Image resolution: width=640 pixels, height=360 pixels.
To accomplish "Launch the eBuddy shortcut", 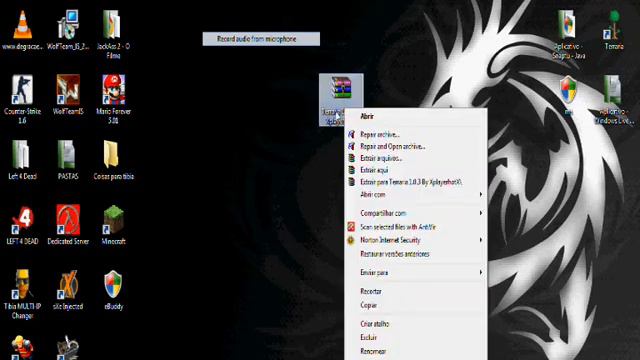I will tap(113, 284).
